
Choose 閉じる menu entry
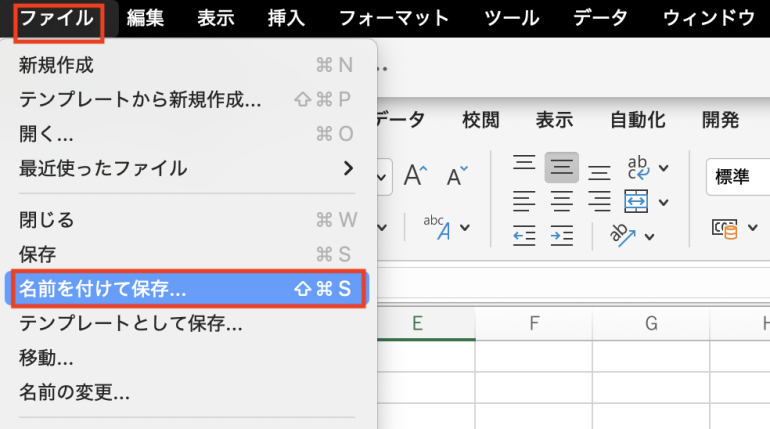(x=187, y=220)
